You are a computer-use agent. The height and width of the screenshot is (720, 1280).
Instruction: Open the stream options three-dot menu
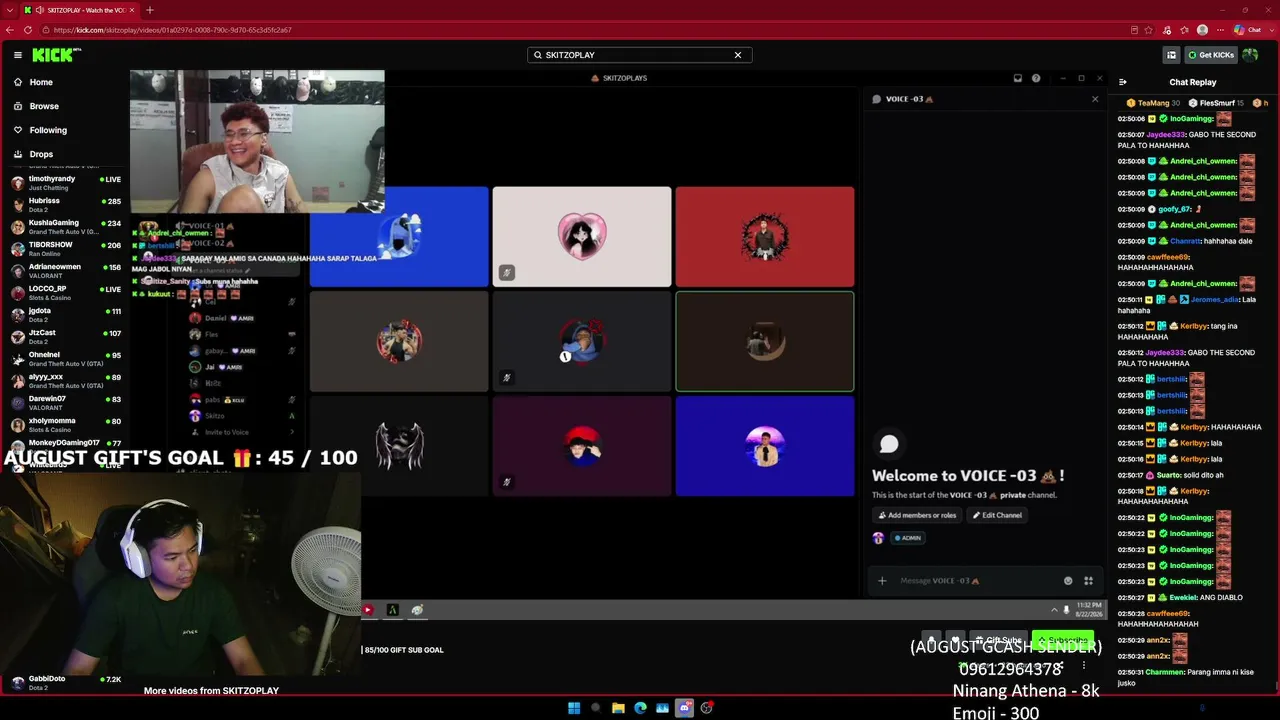click(1084, 665)
